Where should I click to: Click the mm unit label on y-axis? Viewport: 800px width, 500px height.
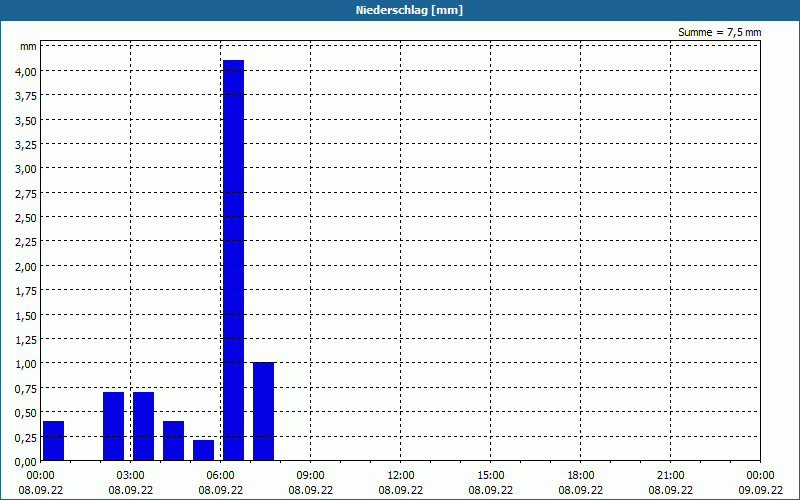(28, 46)
